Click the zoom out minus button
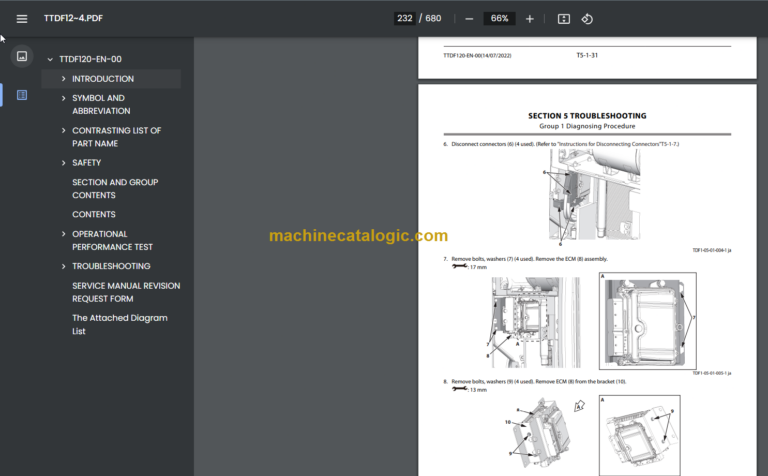 tap(469, 19)
